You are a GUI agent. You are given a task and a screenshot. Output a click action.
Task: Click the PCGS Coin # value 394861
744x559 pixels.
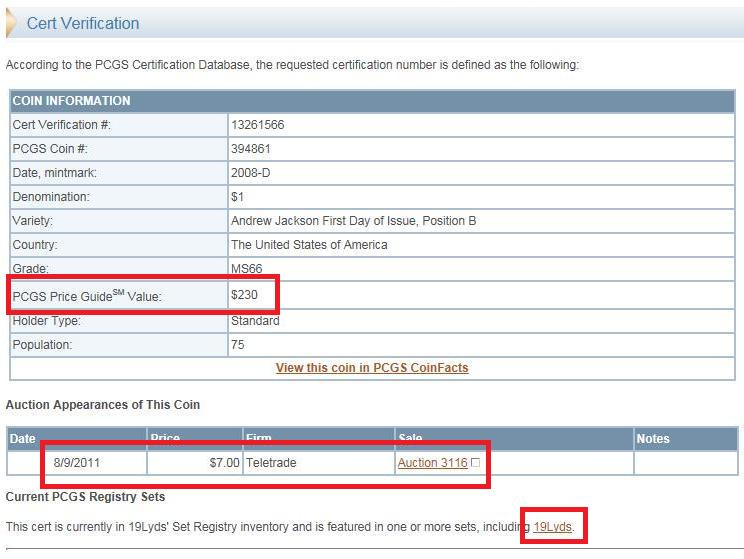click(251, 149)
